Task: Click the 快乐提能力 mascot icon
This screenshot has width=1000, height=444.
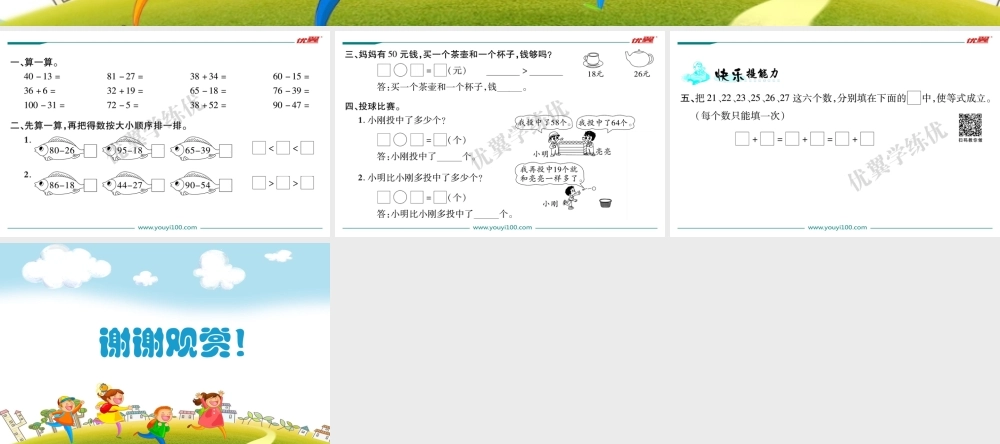Action: pos(693,74)
